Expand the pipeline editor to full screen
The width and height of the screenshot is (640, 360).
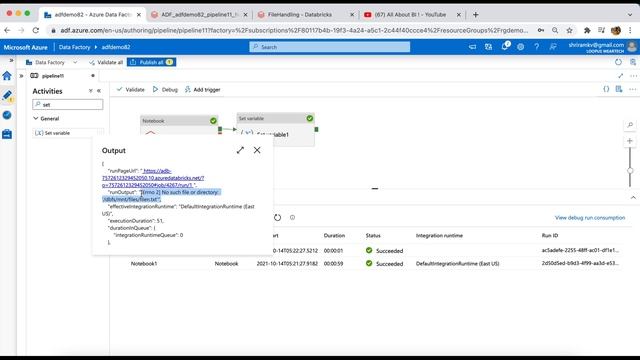[620, 76]
